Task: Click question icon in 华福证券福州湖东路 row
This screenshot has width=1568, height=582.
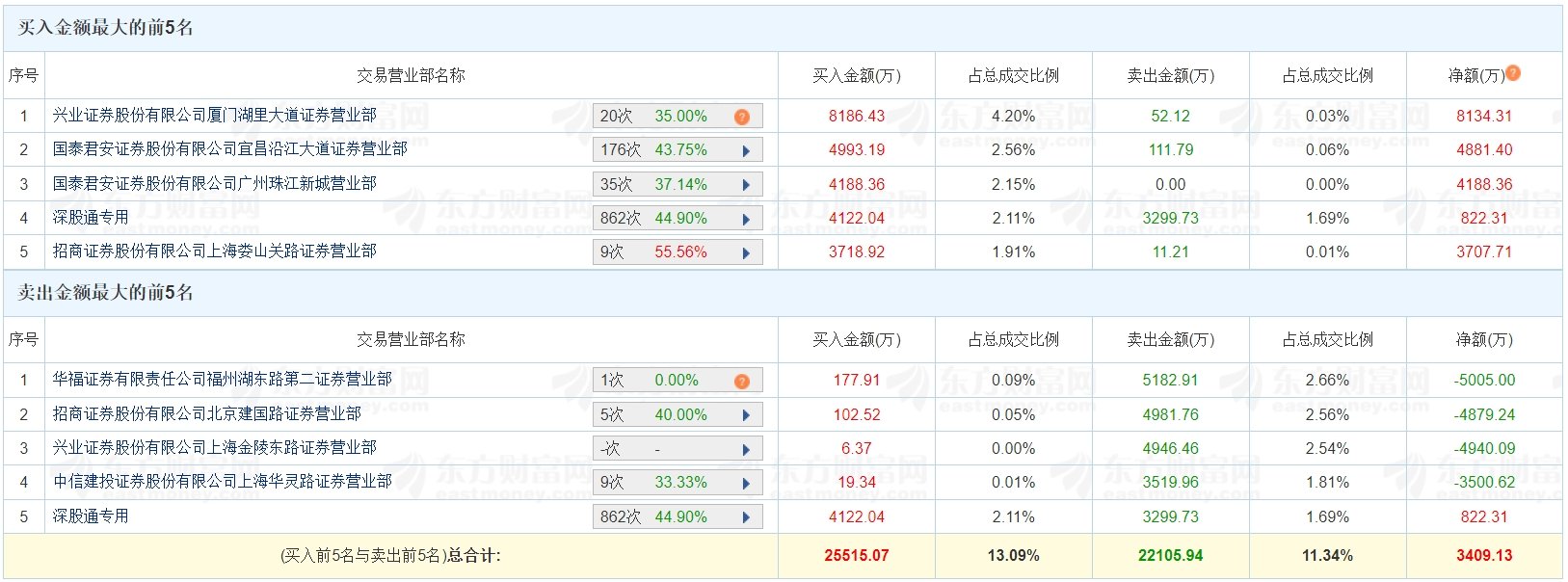Action: click(741, 382)
